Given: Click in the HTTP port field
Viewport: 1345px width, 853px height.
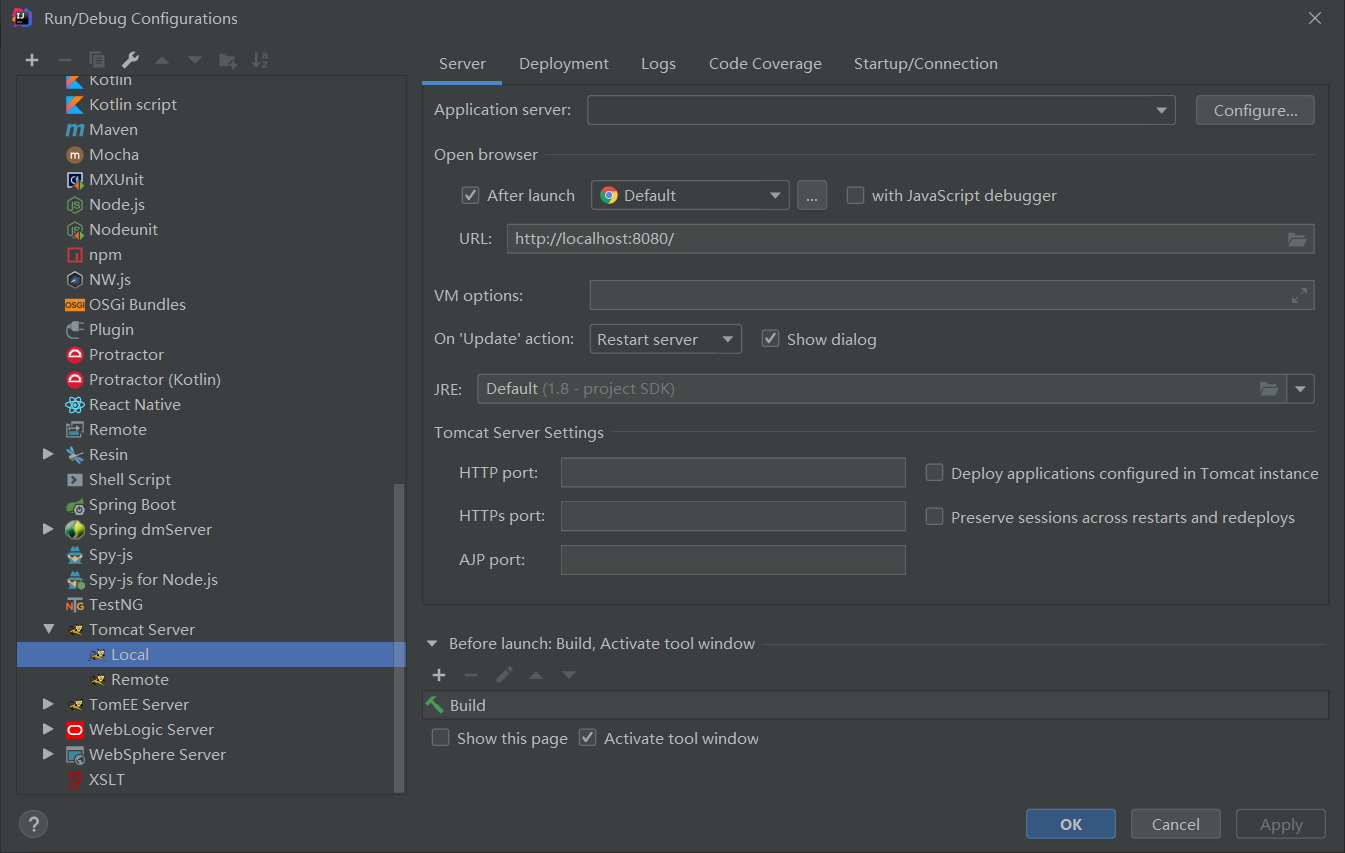Looking at the screenshot, I should (x=733, y=472).
